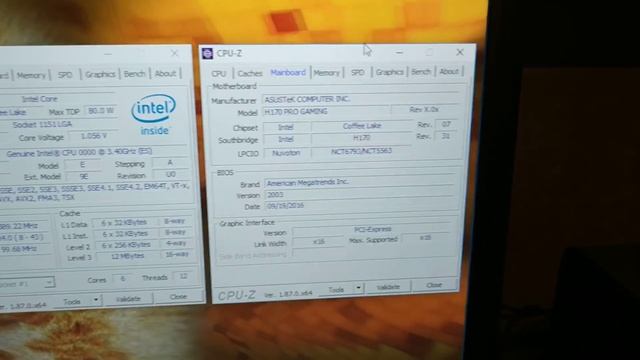Show the About tab in right window

(x=449, y=71)
